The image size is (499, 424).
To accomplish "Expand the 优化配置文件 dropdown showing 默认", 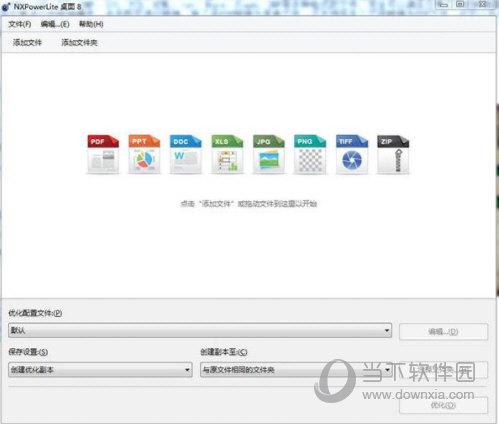I will coord(200,330).
